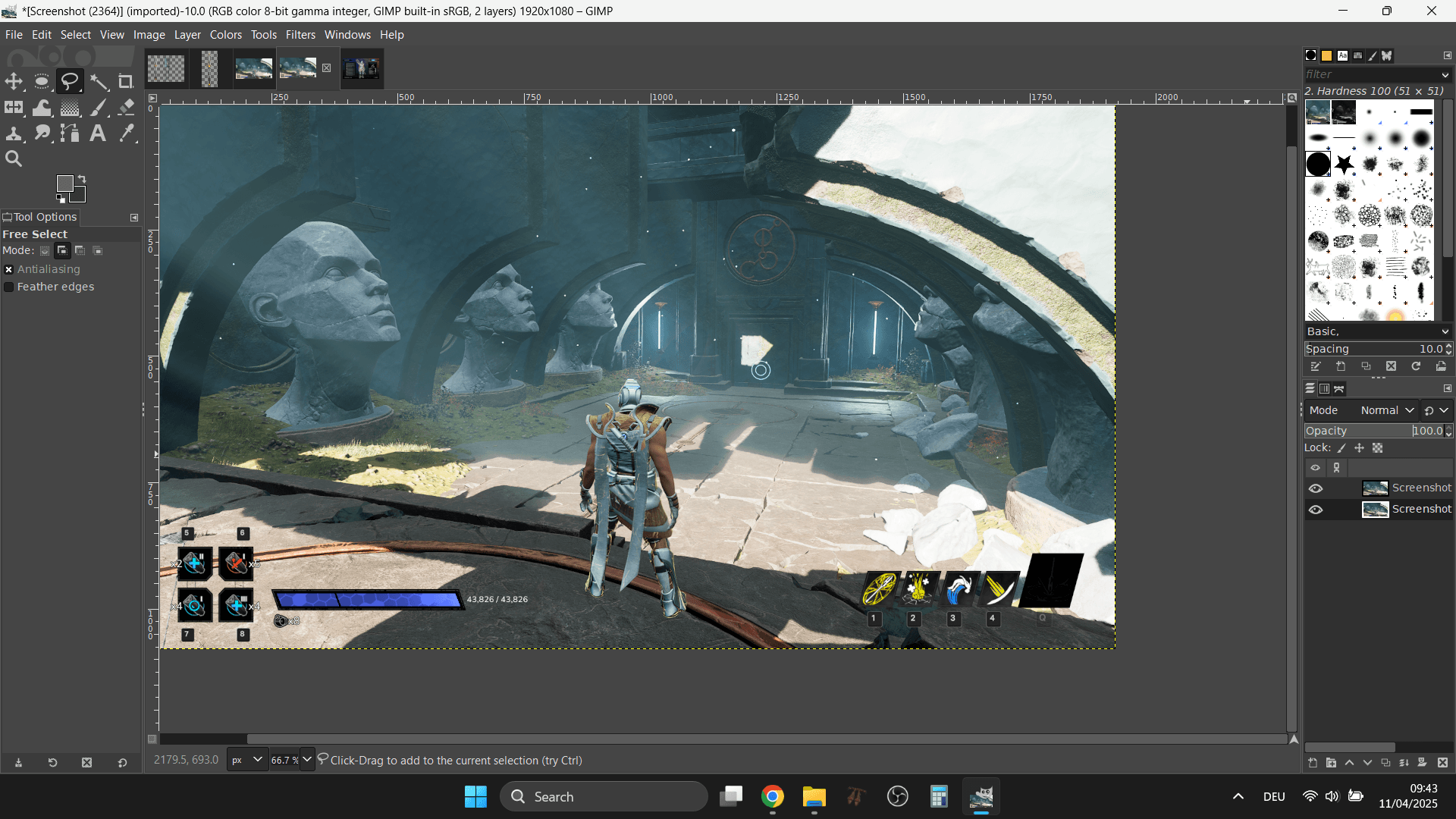The image size is (1456, 819).
Task: Select the Color Picker eyedropper tool
Action: 127,133
